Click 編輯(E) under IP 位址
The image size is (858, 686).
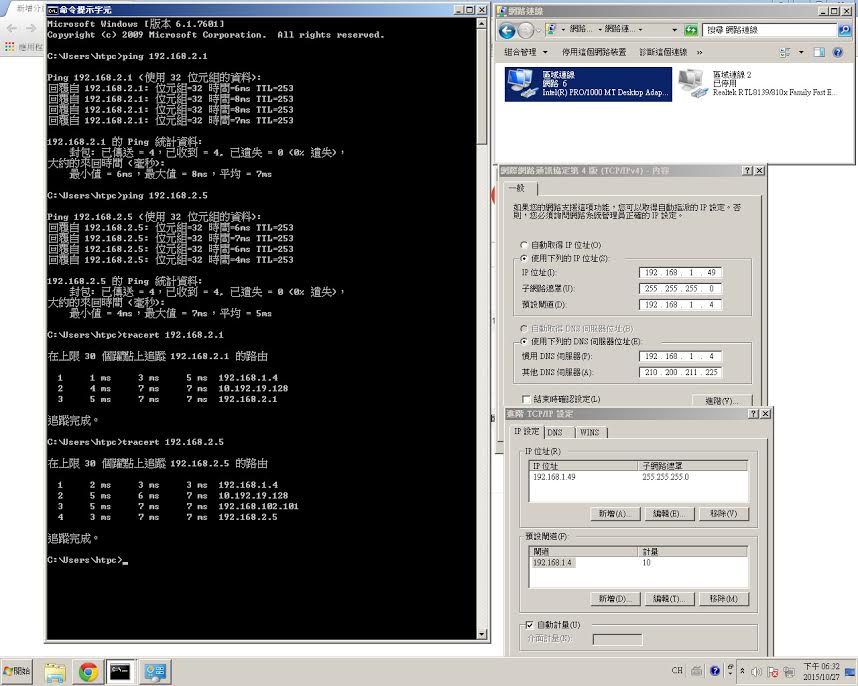click(x=669, y=514)
